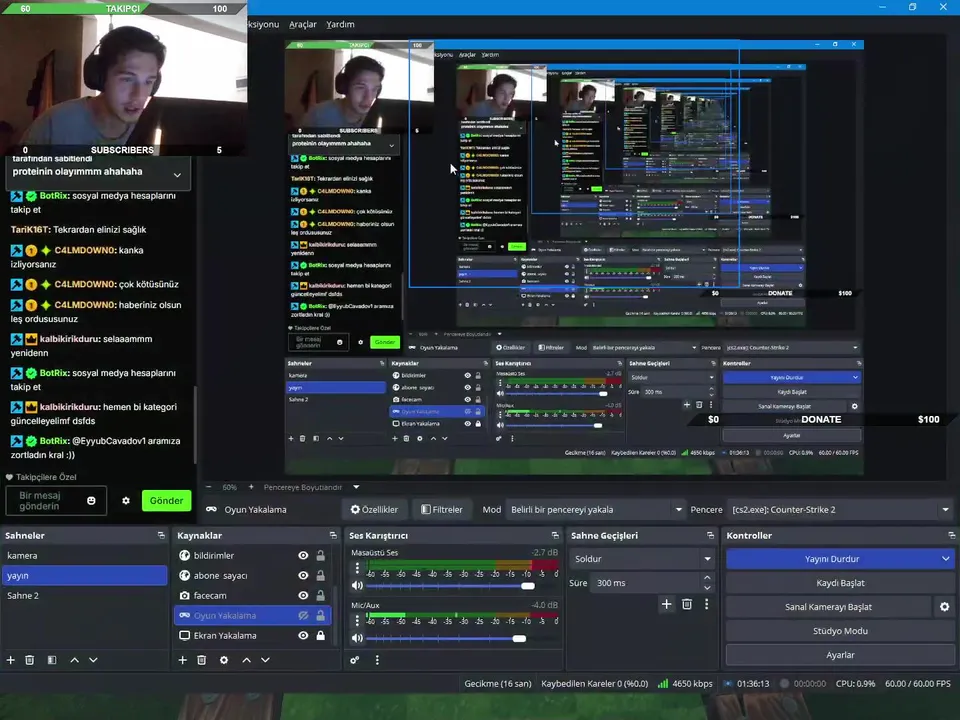The width and height of the screenshot is (960, 720).
Task: Move source up arrow in Kaynaklar
Action: coord(246,660)
